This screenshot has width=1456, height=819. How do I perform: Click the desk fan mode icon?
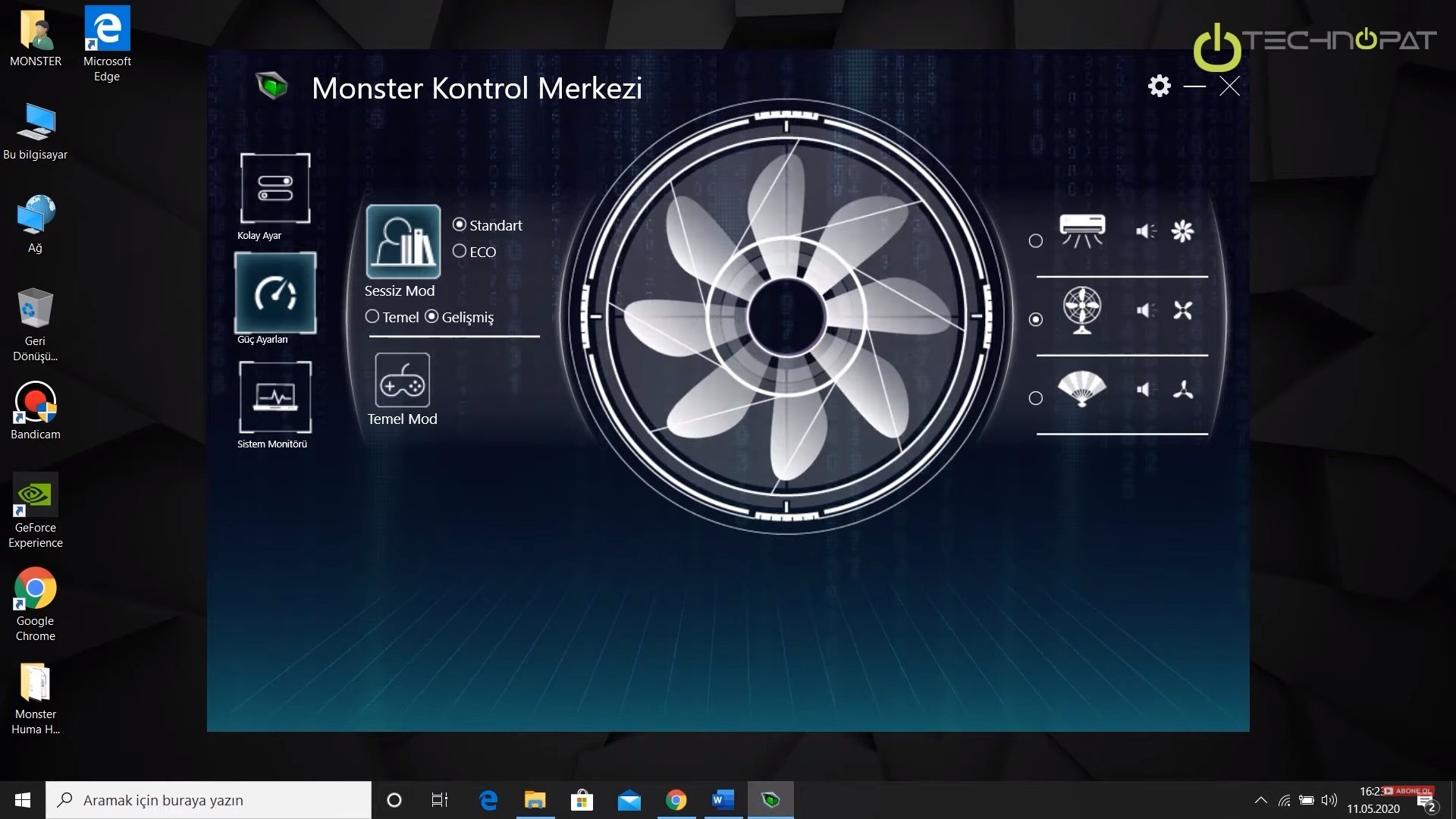1082,310
